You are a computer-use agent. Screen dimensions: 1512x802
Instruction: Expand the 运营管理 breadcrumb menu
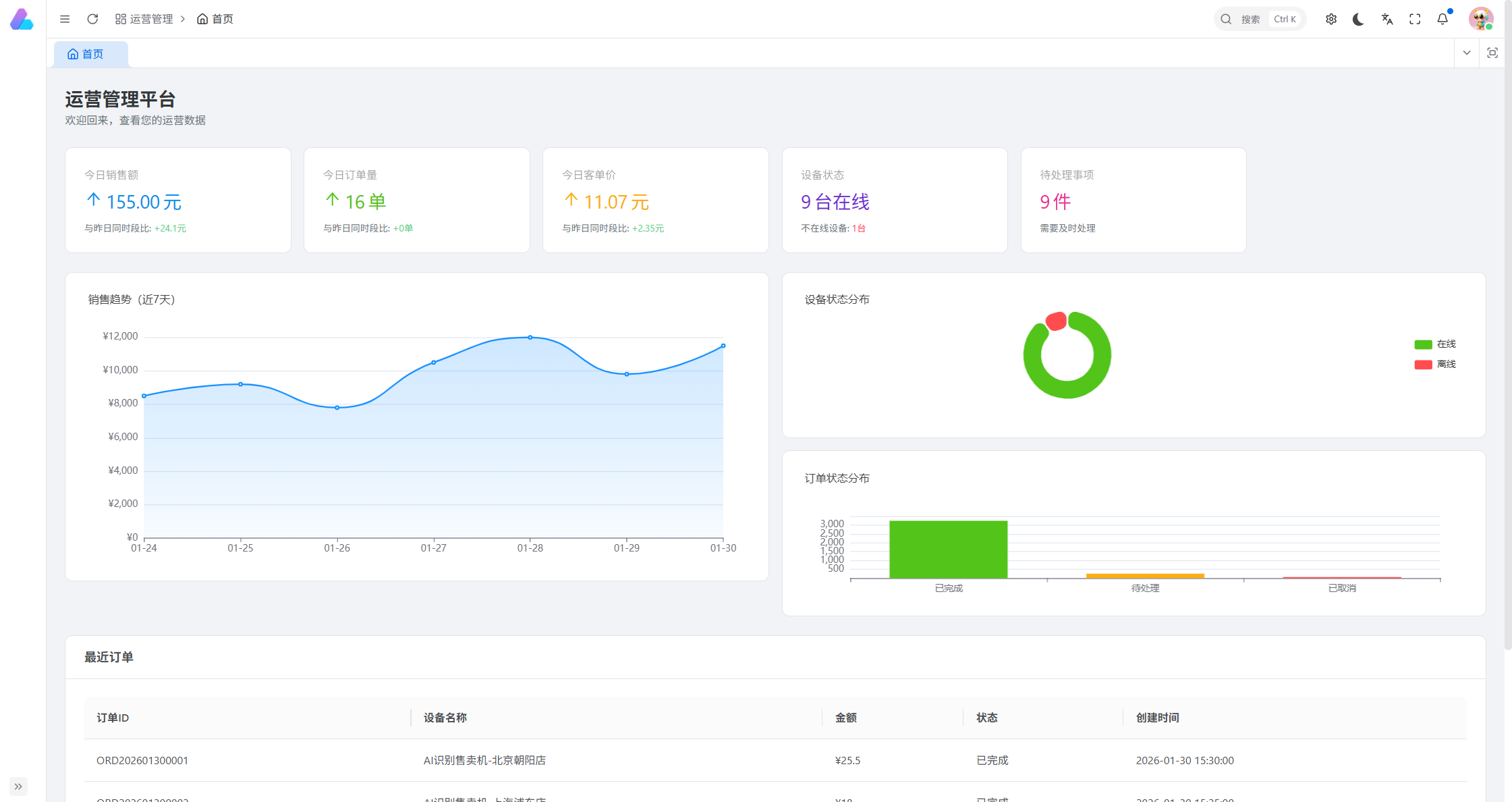pos(144,19)
